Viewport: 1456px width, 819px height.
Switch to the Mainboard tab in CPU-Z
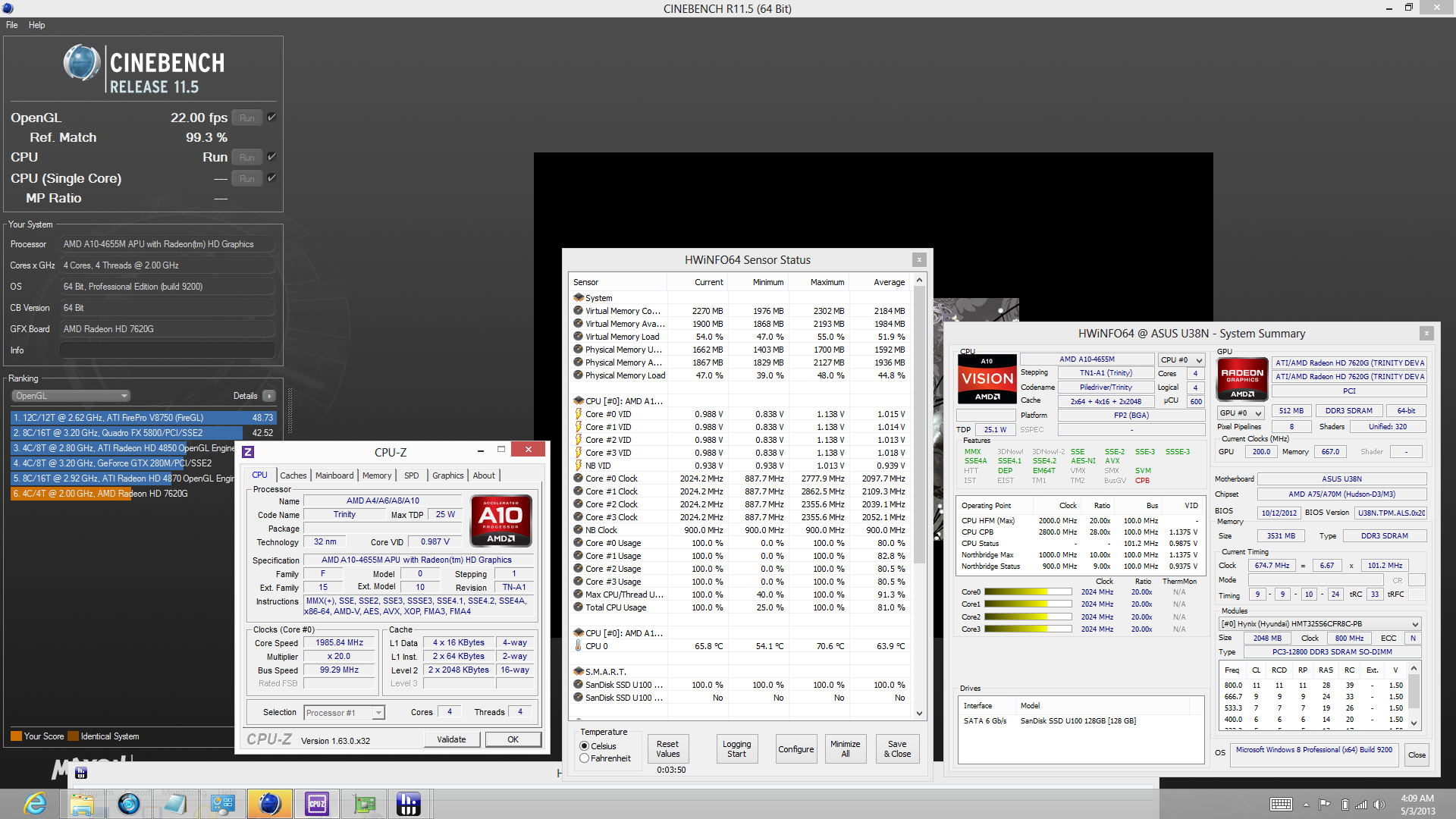[x=334, y=475]
